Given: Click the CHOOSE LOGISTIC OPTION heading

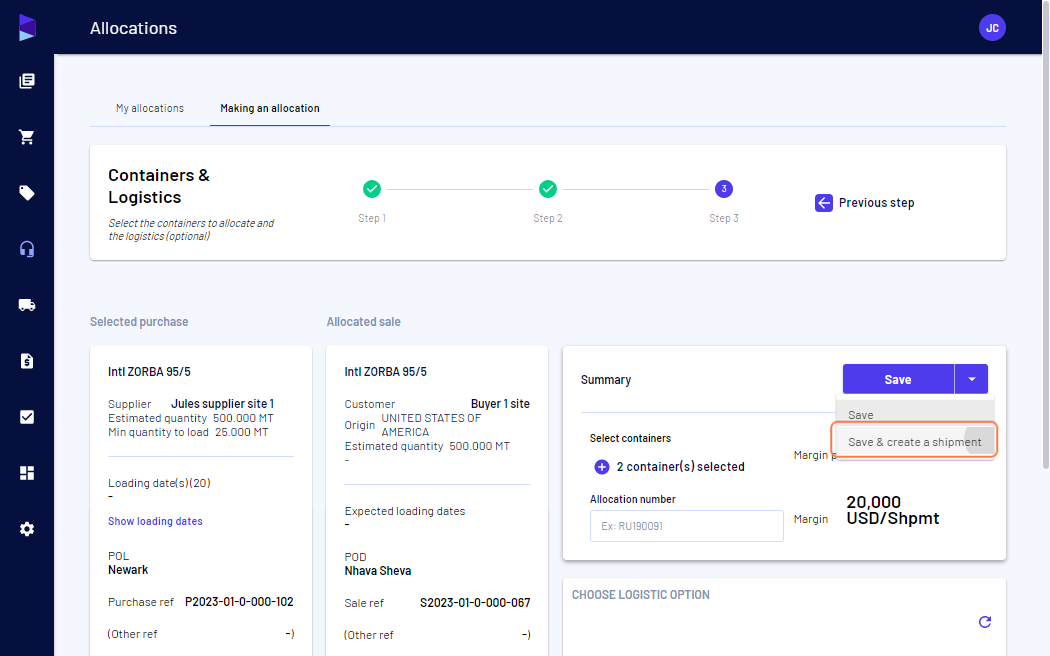Looking at the screenshot, I should (640, 594).
